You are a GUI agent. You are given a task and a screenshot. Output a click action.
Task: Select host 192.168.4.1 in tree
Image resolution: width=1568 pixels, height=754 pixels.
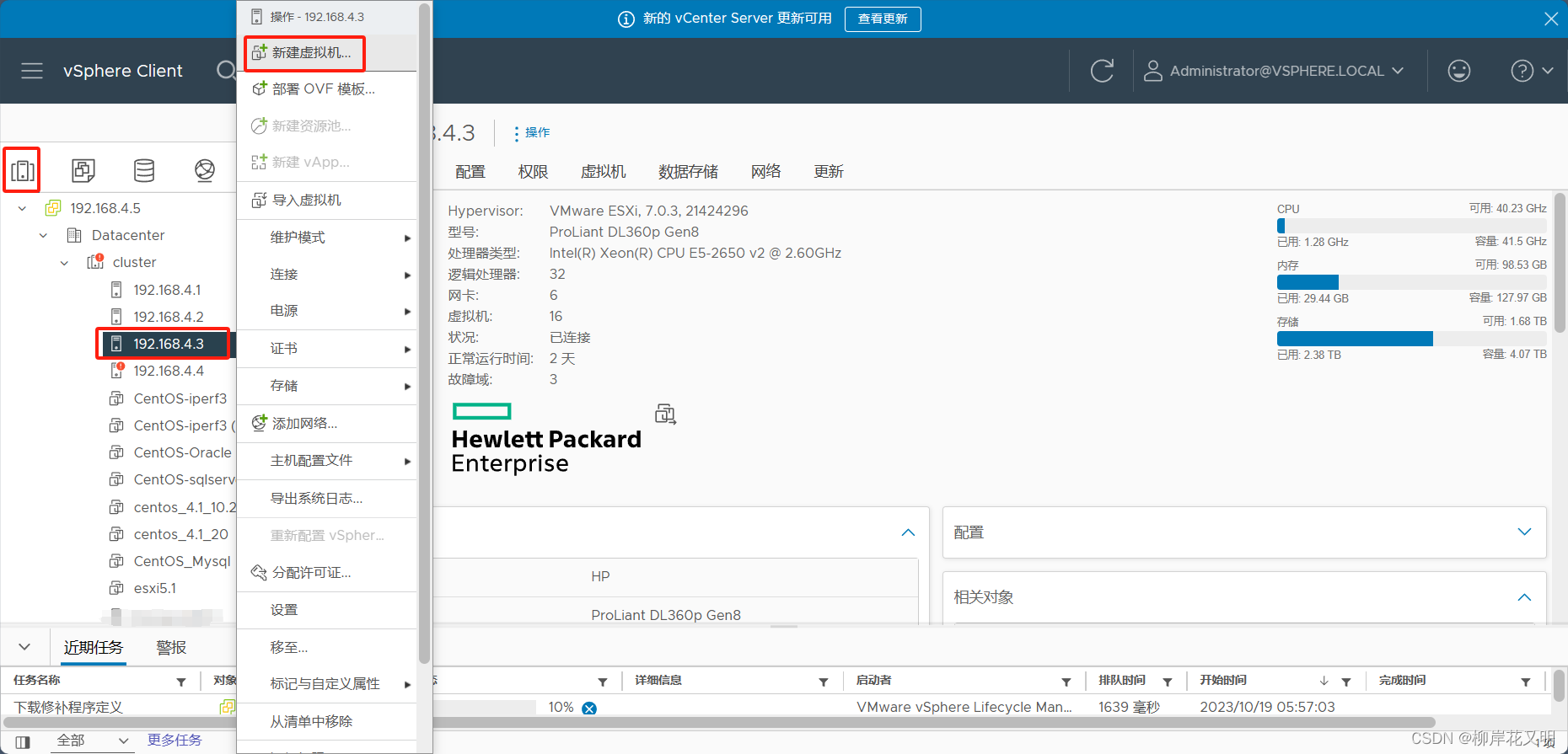tap(167, 290)
